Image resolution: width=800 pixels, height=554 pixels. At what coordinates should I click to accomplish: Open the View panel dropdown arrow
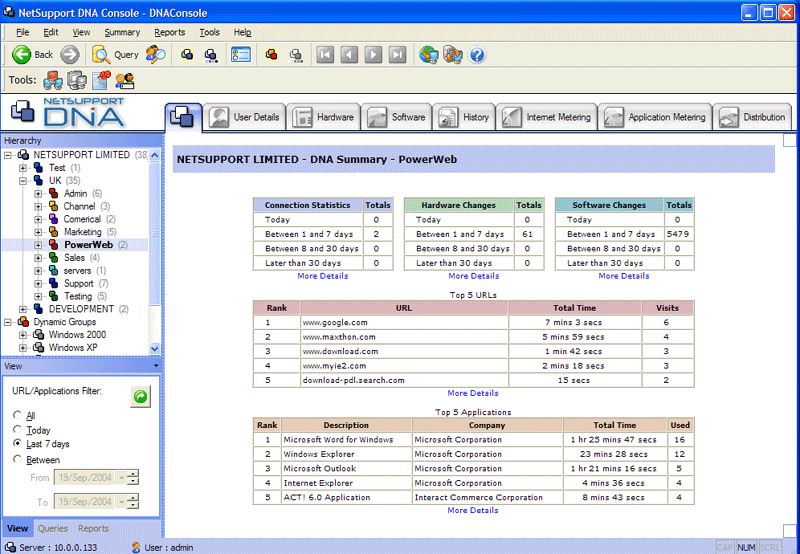click(x=156, y=366)
